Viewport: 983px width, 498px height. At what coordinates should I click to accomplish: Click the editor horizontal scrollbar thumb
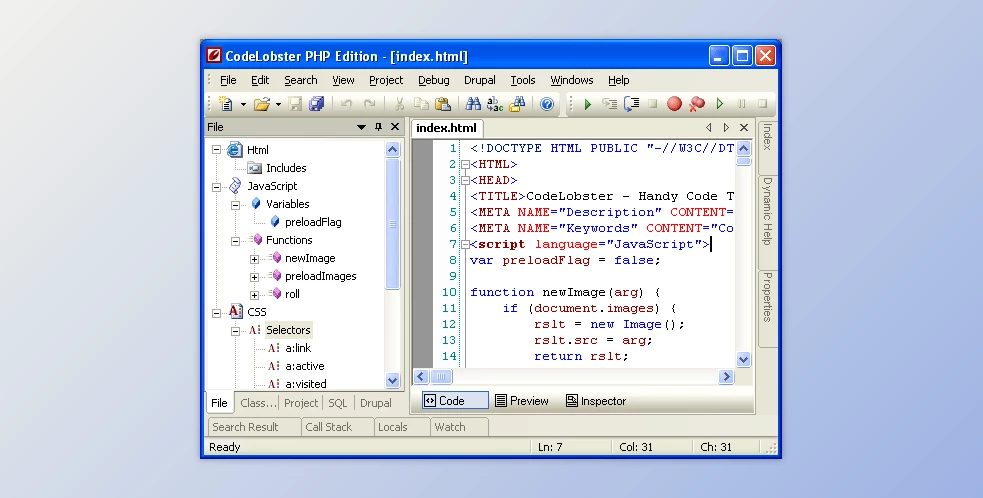pos(440,377)
